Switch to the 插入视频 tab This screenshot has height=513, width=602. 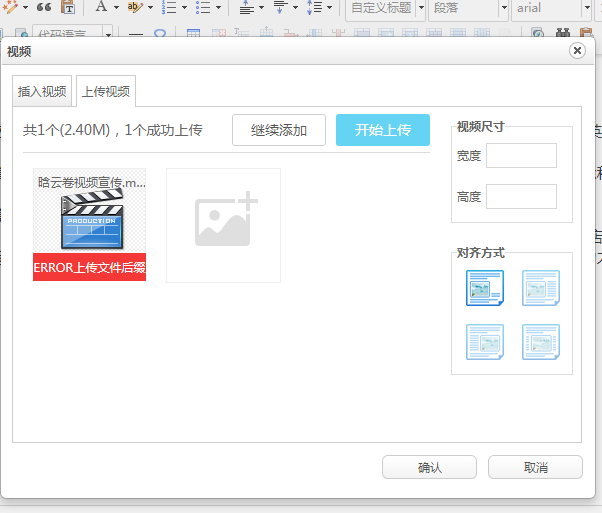point(42,91)
